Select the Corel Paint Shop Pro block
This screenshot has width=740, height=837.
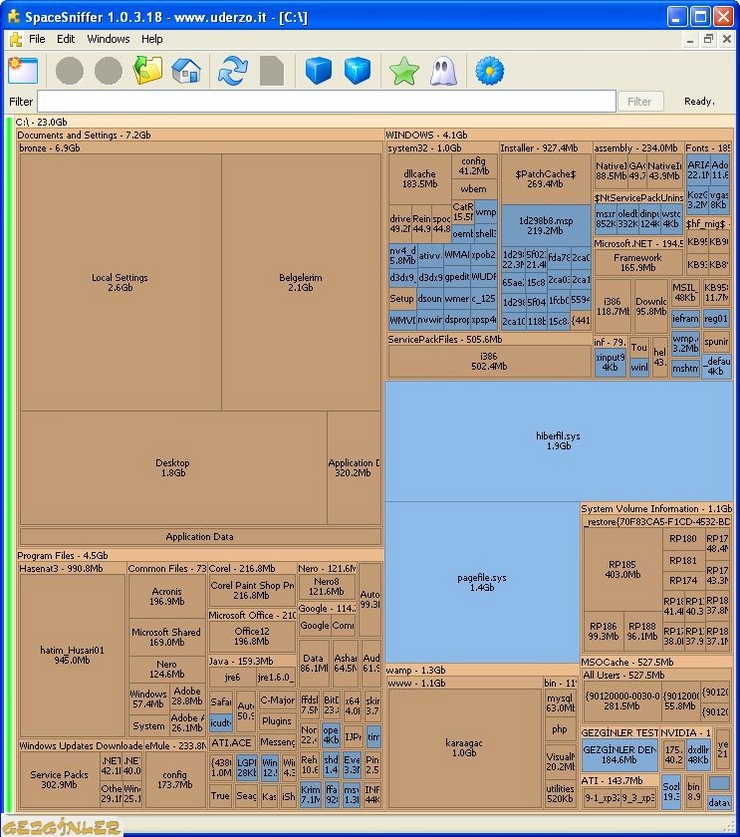tap(252, 590)
